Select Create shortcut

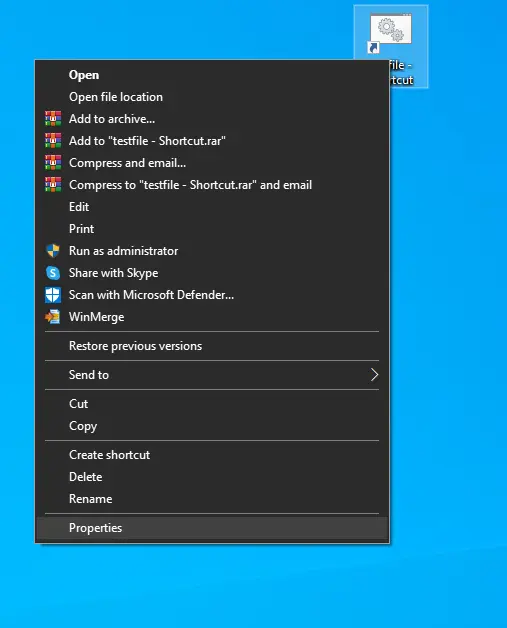point(212,455)
